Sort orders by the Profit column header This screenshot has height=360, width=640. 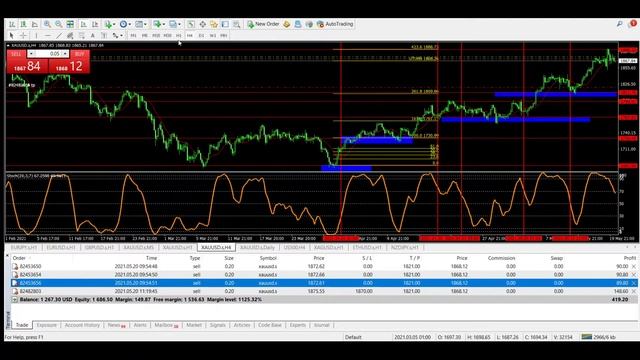(629, 258)
